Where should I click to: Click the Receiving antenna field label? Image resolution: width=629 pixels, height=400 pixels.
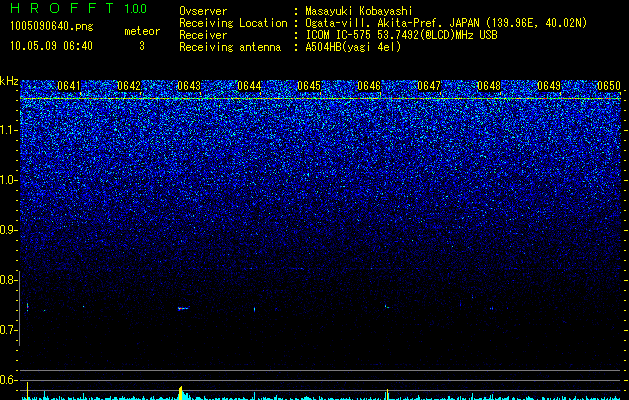[230, 47]
